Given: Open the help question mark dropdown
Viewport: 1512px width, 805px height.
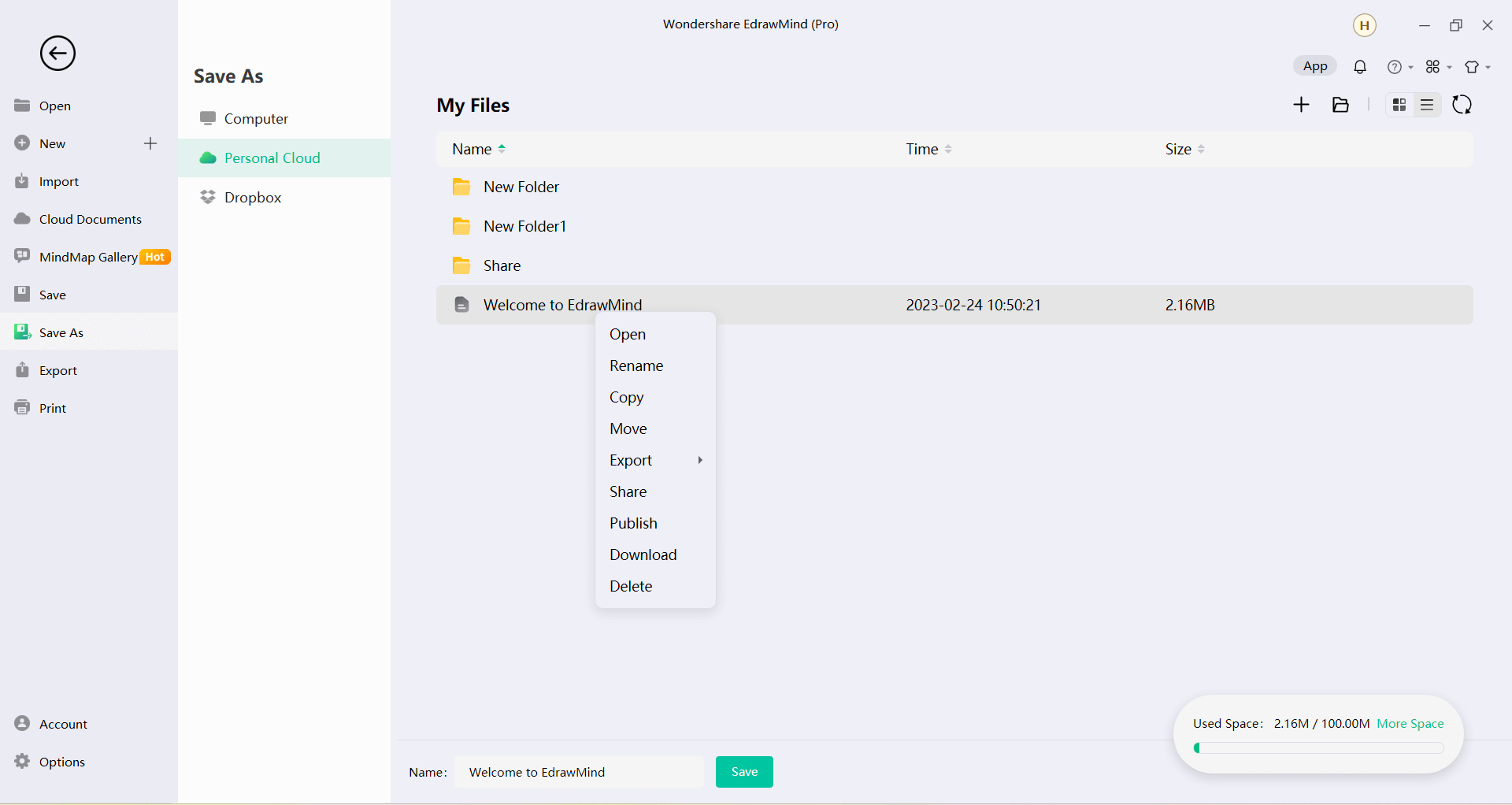Looking at the screenshot, I should [x=1399, y=67].
